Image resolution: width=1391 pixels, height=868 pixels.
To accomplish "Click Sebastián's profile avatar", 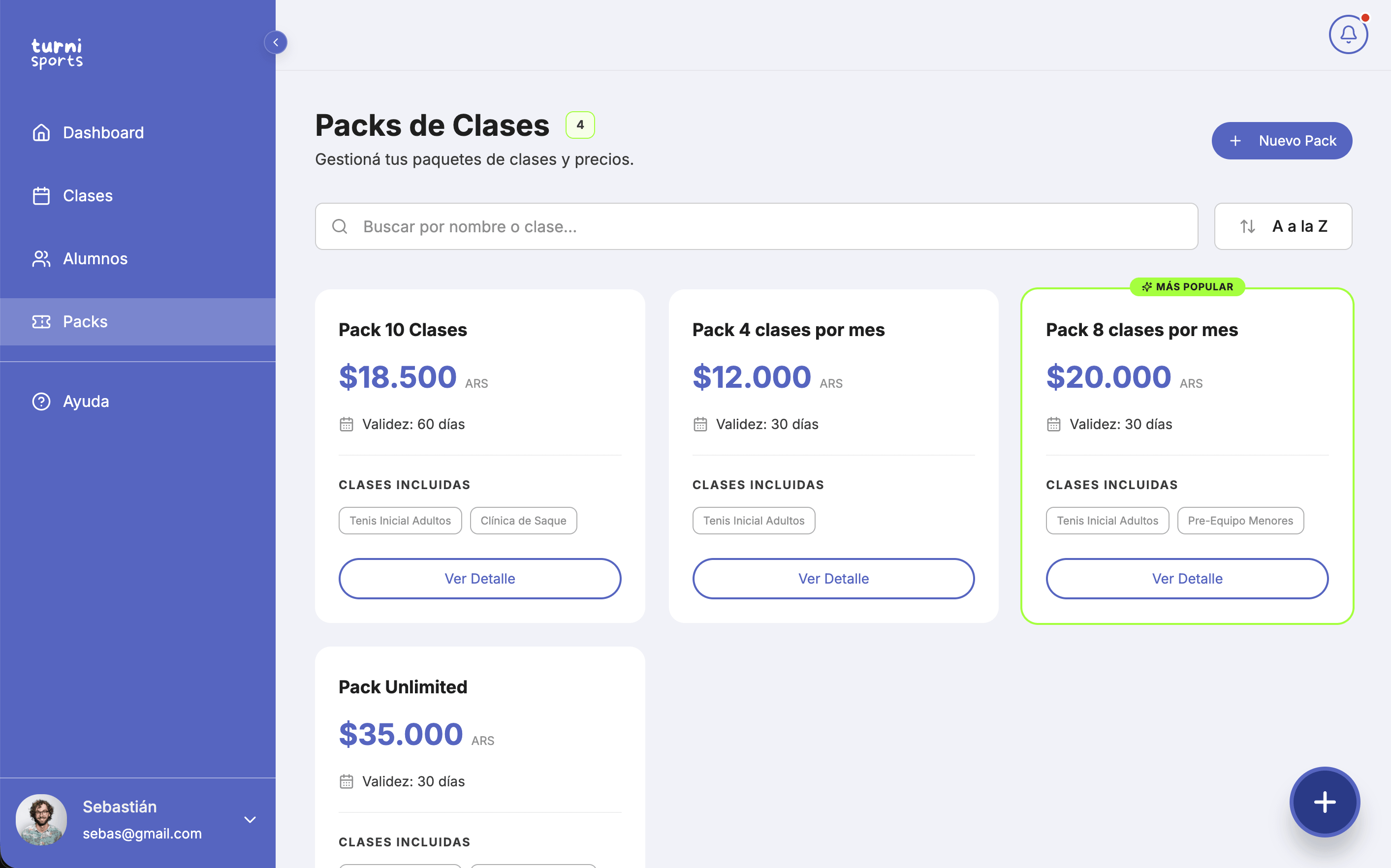I will (41, 820).
